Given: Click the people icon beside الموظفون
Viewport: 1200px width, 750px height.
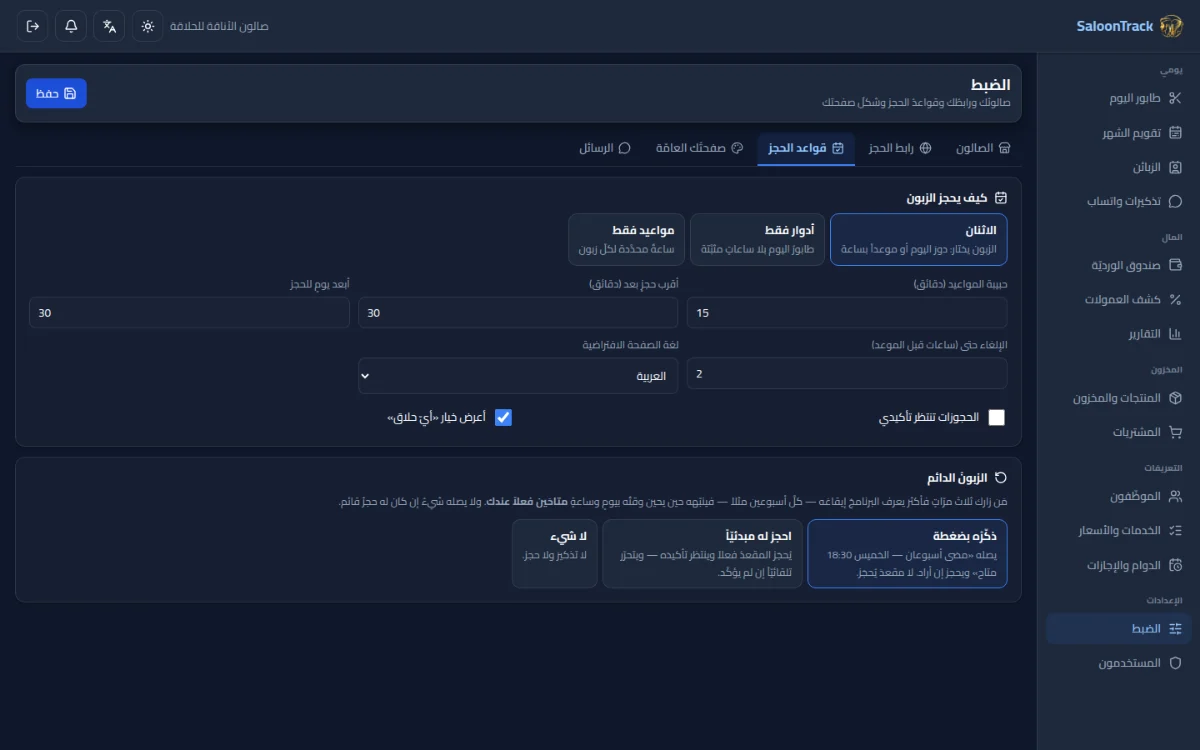Looking at the screenshot, I should (1175, 496).
